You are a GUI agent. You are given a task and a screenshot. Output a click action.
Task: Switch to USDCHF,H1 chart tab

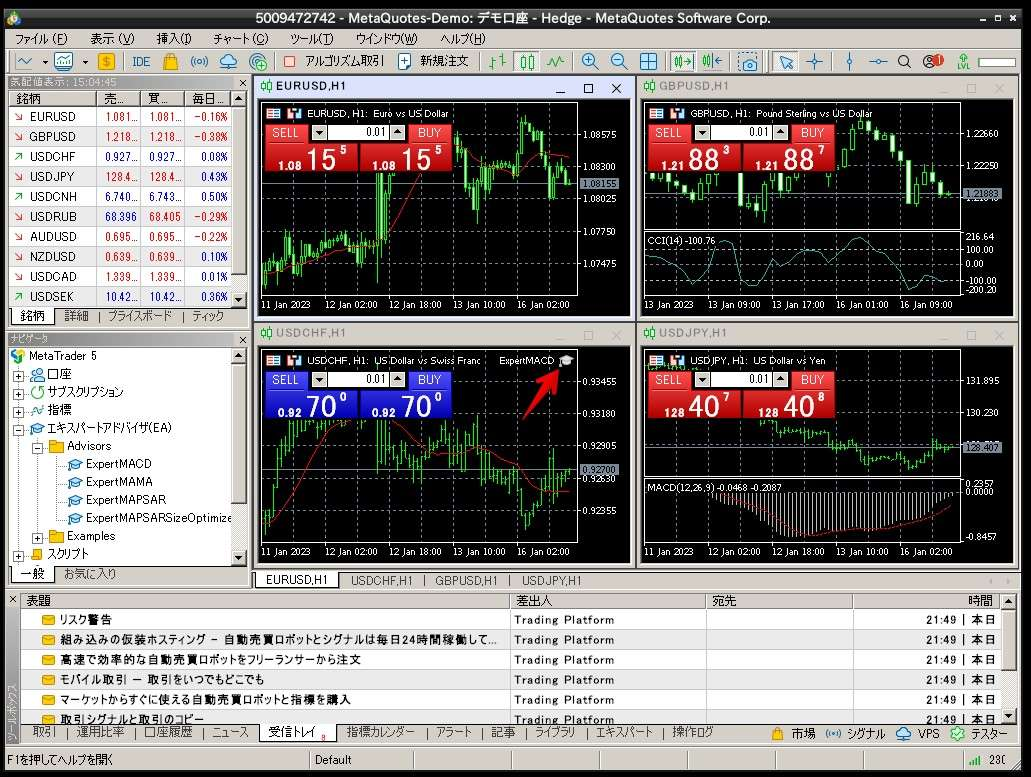click(382, 580)
